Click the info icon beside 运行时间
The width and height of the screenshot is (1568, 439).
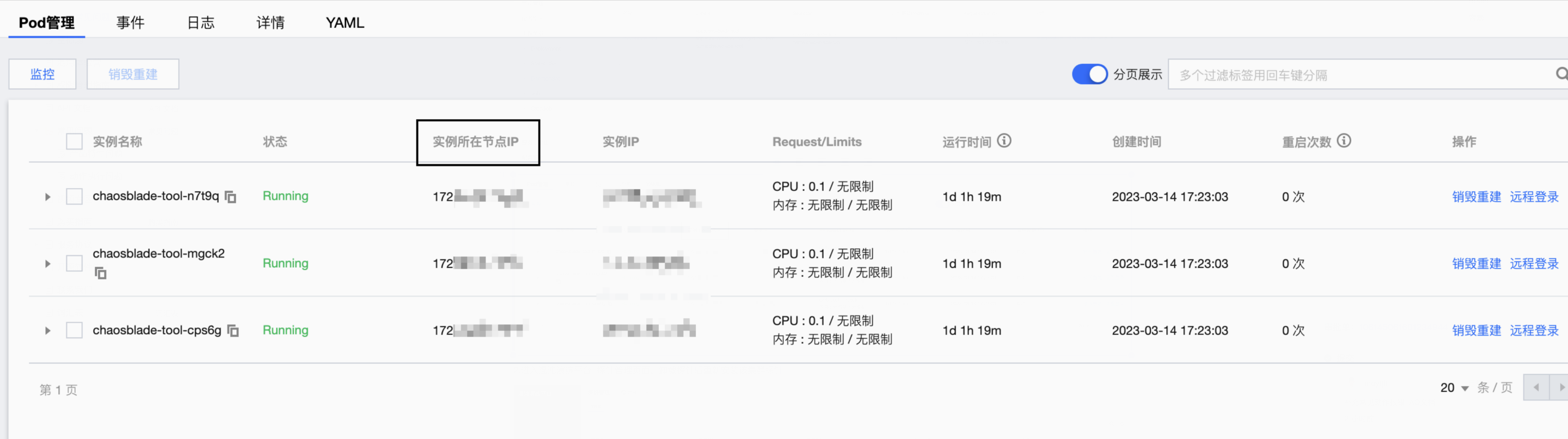point(1004,141)
